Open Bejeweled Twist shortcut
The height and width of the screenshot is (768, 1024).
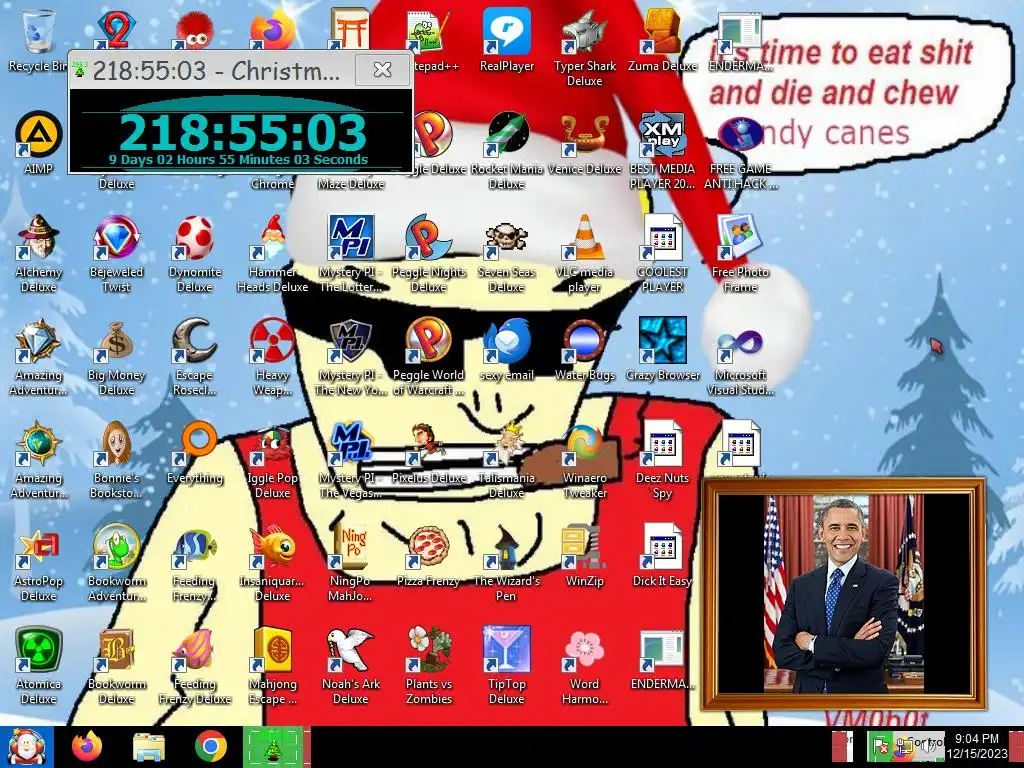pyautogui.click(x=116, y=253)
